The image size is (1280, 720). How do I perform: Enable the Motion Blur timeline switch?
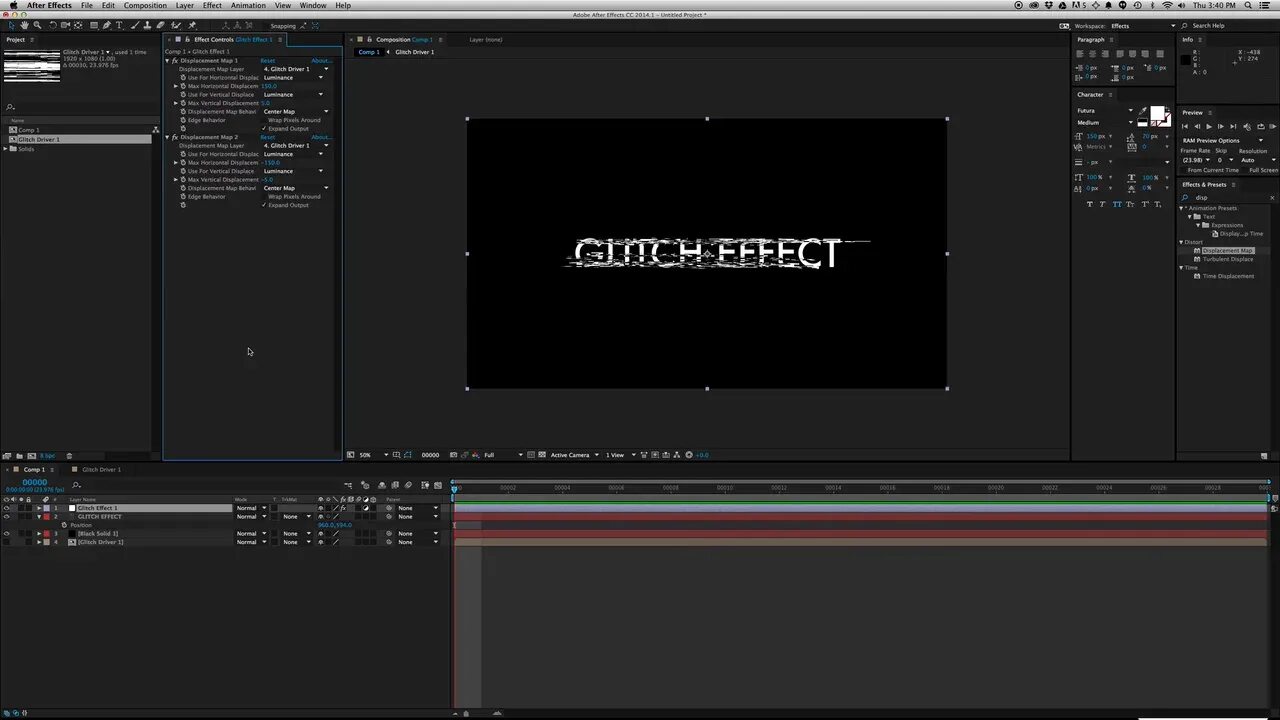point(408,485)
